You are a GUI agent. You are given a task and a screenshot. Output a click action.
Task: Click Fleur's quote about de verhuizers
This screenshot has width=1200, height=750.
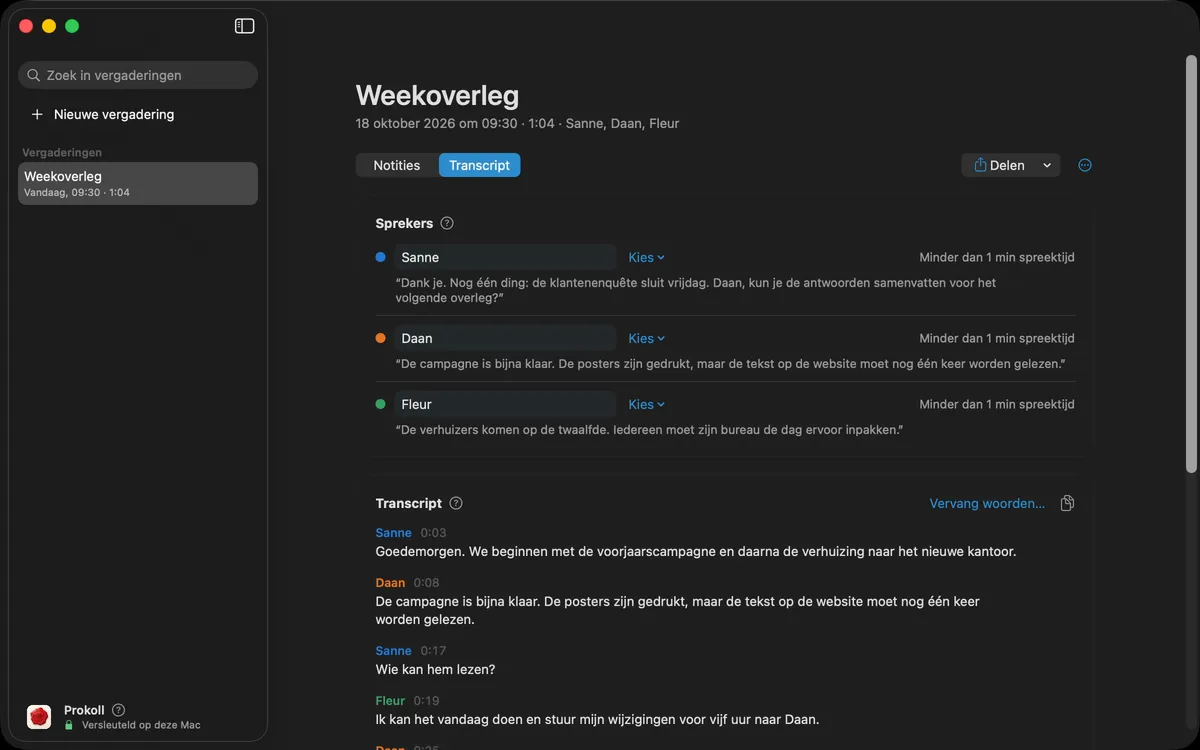coord(649,430)
